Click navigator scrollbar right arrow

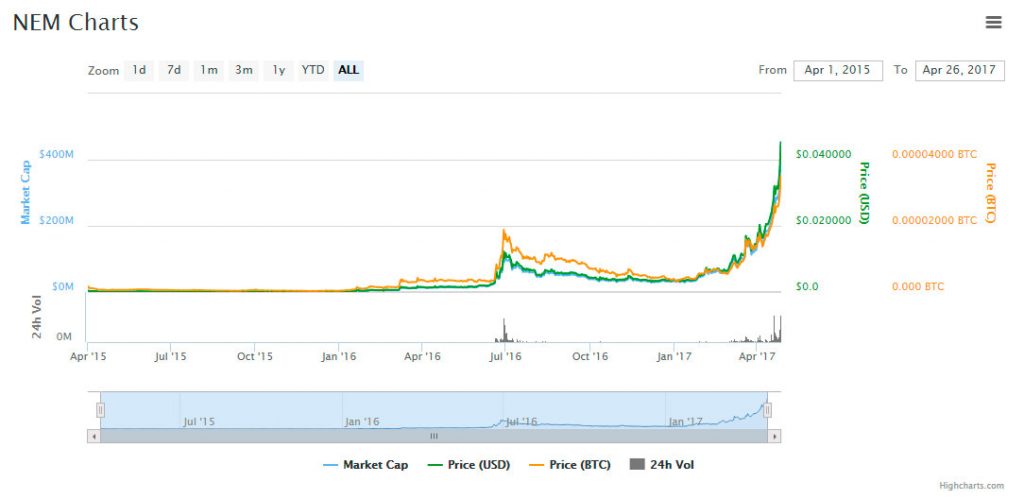click(x=775, y=436)
